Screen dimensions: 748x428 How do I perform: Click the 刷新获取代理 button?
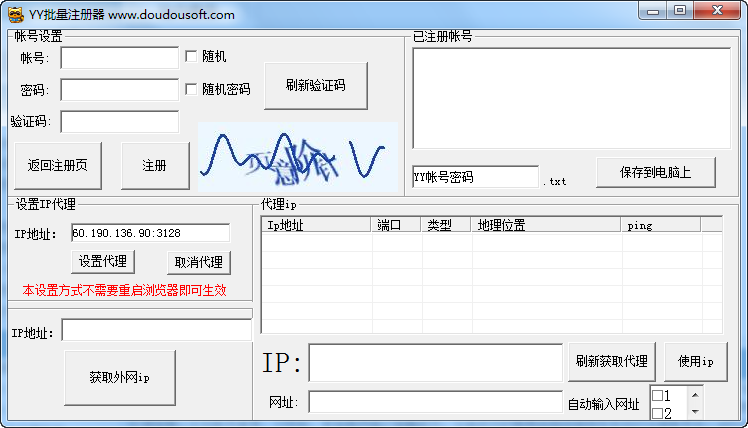612,362
